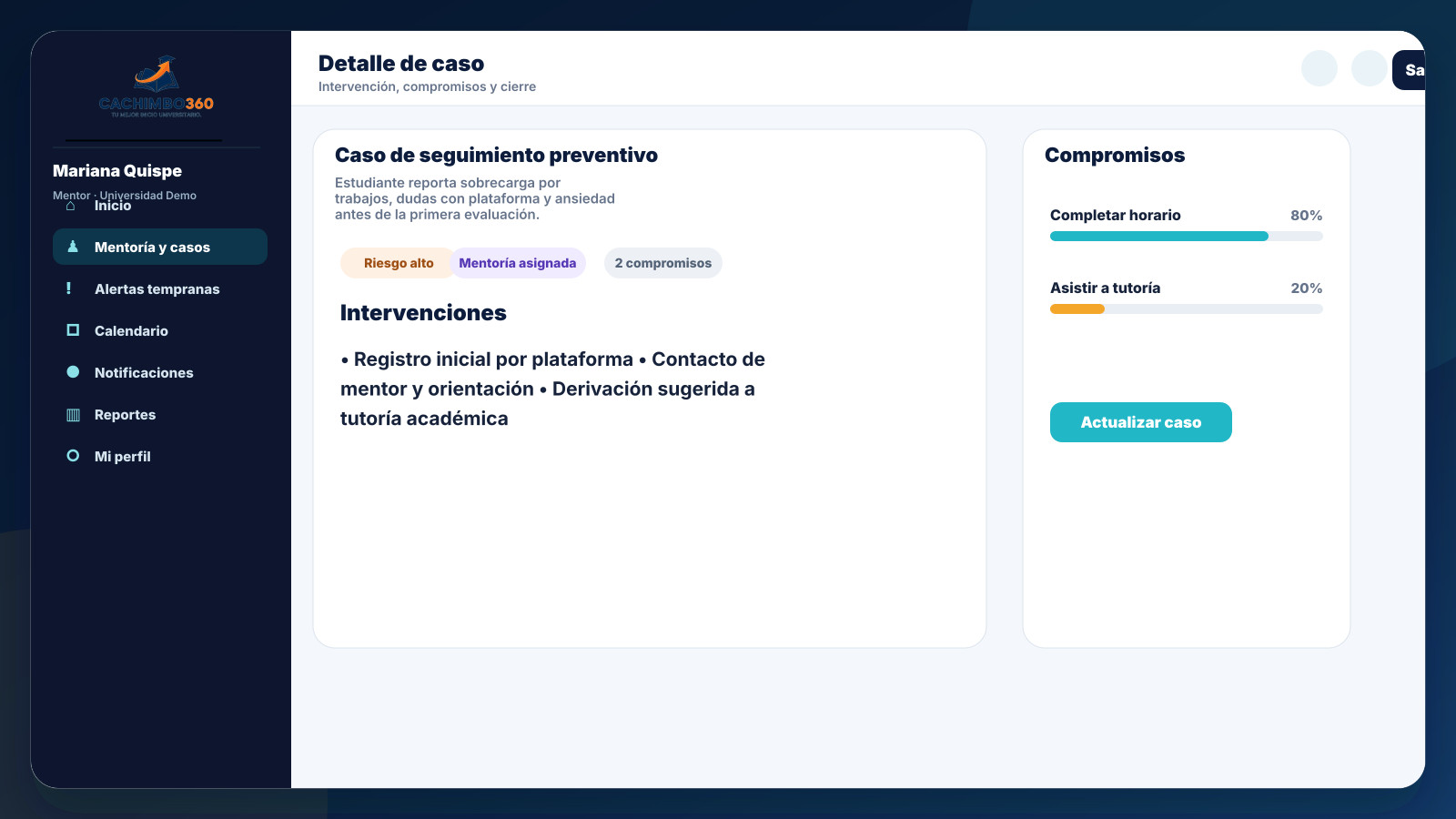1456x819 pixels.
Task: Click the Completar horario label
Action: point(1116,216)
